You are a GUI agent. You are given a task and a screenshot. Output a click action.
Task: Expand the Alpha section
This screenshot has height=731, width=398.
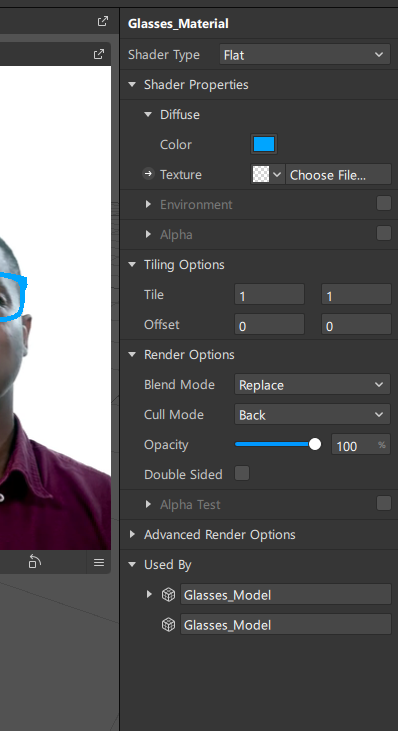click(x=148, y=234)
